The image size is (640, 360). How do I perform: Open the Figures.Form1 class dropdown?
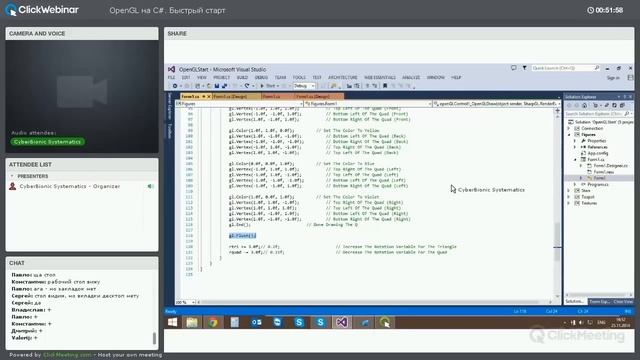[368, 104]
